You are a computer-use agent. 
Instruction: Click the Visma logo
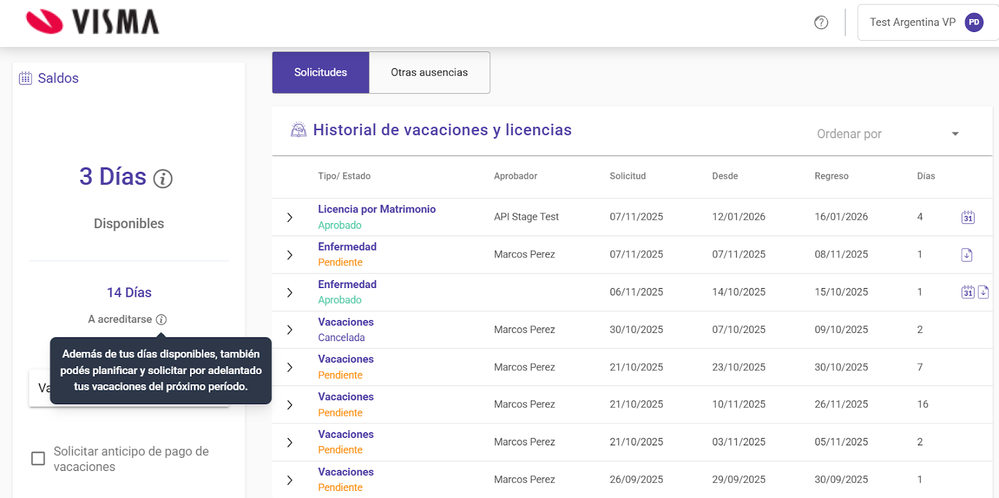point(92,22)
